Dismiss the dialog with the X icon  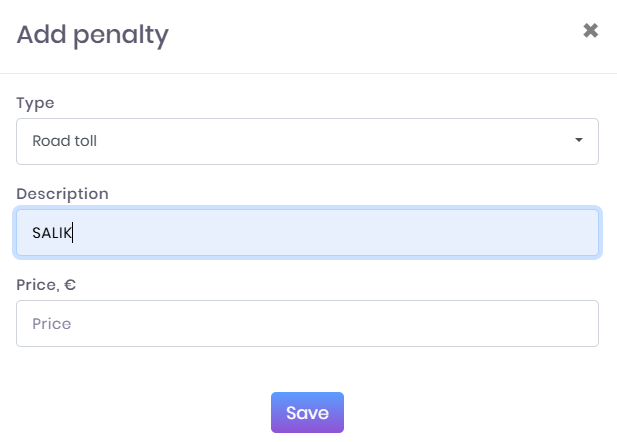590,31
